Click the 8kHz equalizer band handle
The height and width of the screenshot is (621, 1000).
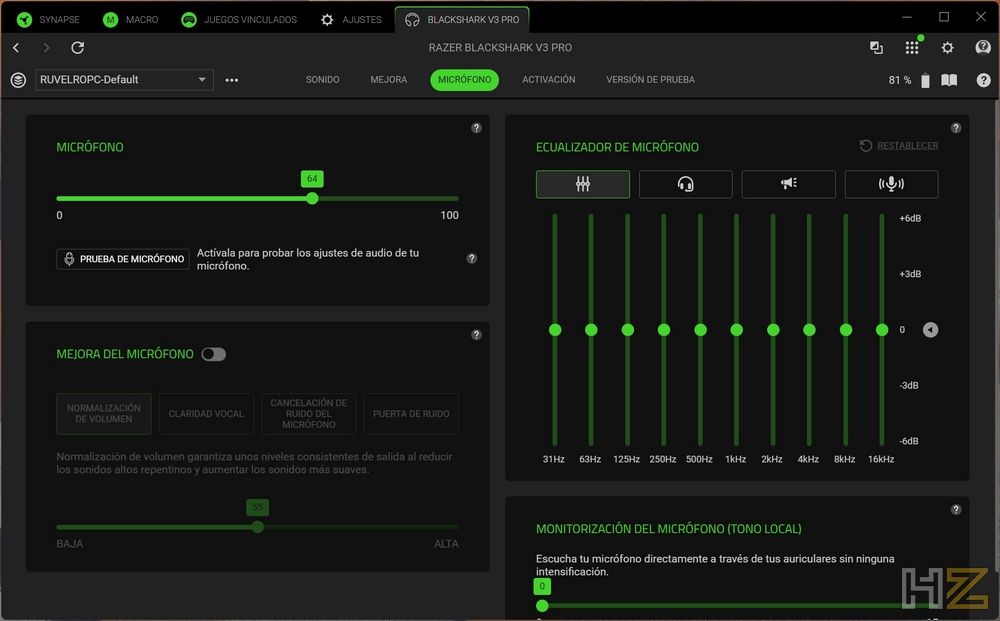coord(846,330)
